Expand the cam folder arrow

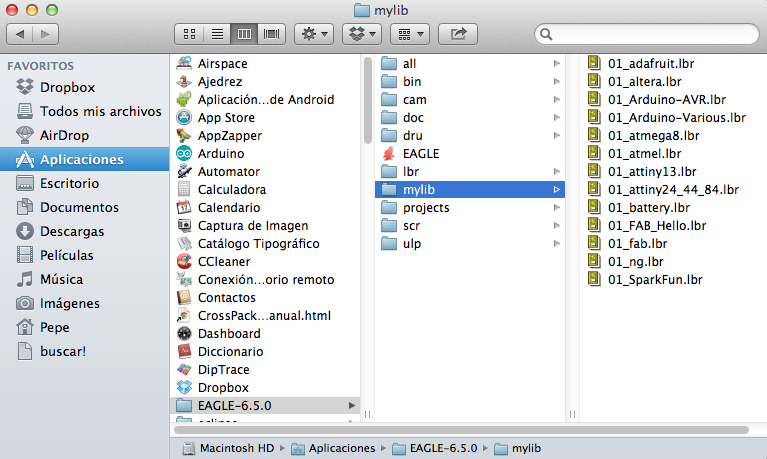tap(557, 99)
